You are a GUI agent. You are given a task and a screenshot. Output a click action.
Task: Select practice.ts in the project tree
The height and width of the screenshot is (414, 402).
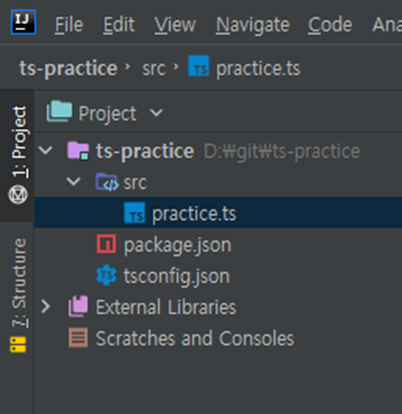pos(218,213)
